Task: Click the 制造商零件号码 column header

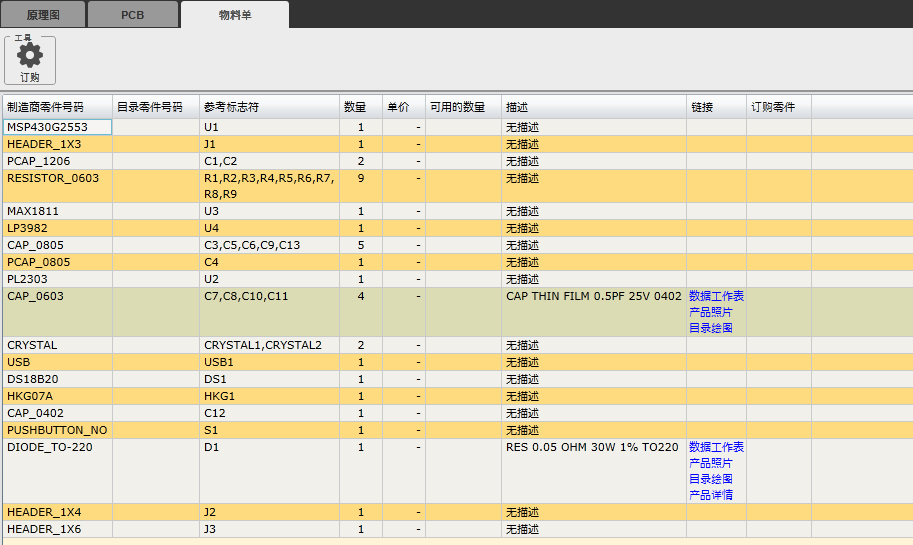Action: (x=58, y=107)
